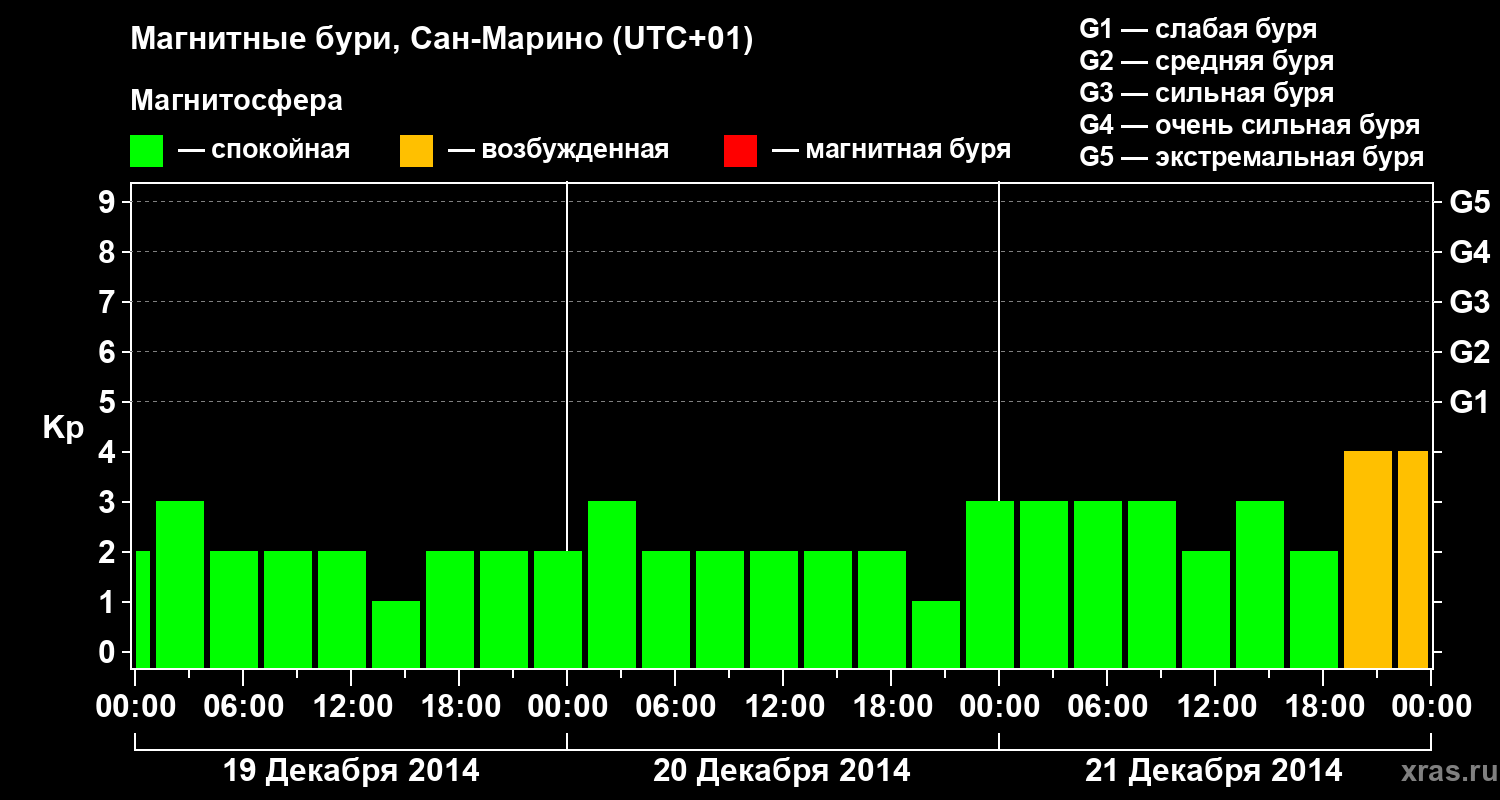1500x800 pixels.
Task: Click the orange "возбужденная" legend swatch
Action: [x=416, y=151]
